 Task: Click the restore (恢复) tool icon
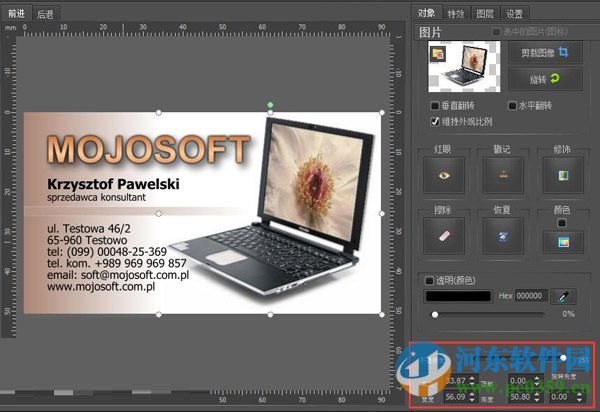click(503, 236)
